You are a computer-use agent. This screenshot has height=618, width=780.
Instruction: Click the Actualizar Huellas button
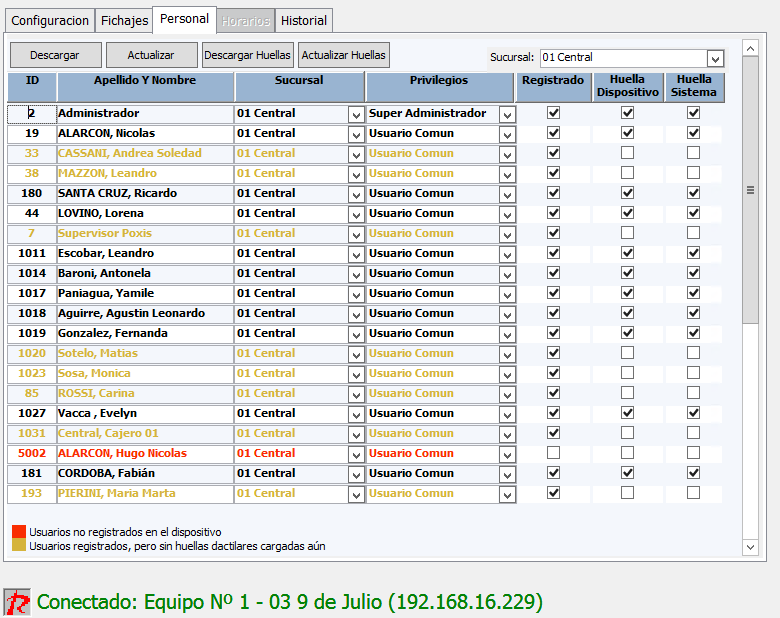(343, 55)
